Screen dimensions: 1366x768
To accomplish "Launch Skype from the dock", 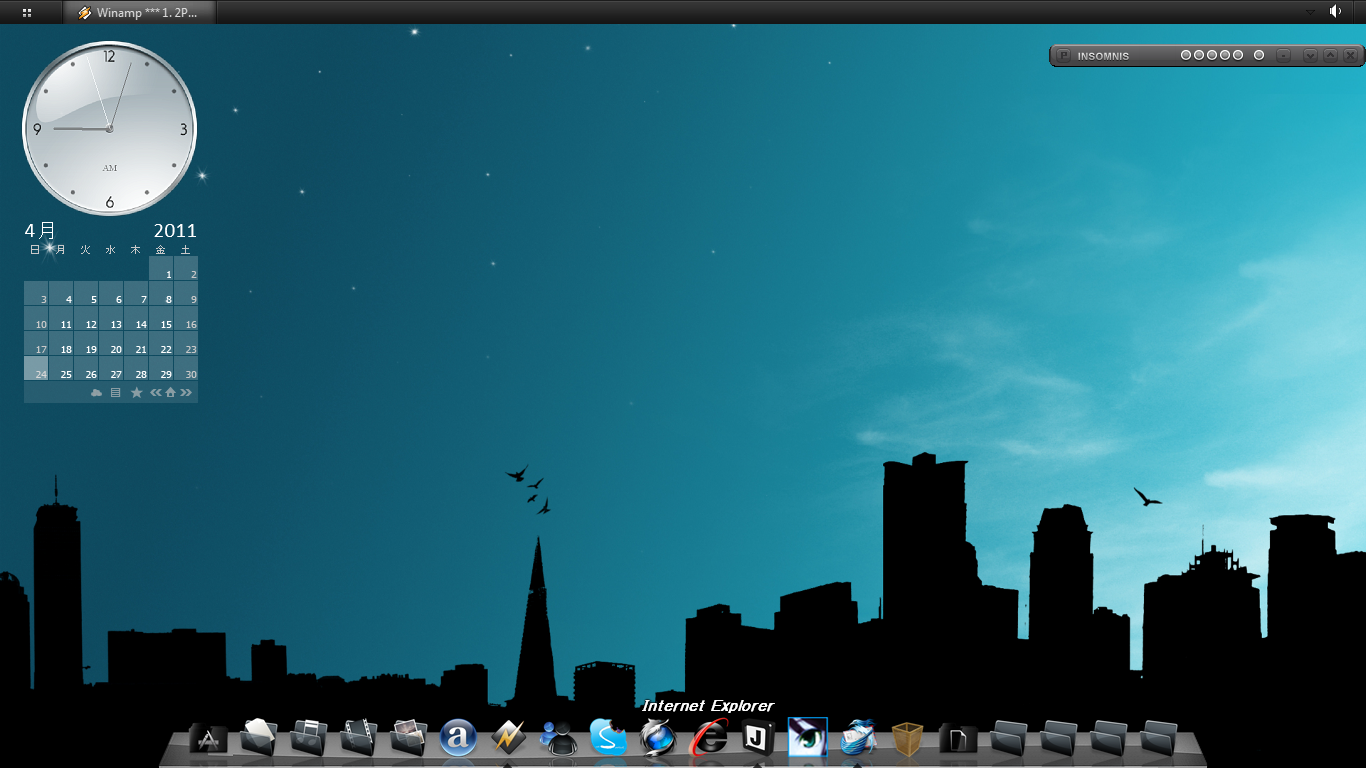I will tap(608, 738).
